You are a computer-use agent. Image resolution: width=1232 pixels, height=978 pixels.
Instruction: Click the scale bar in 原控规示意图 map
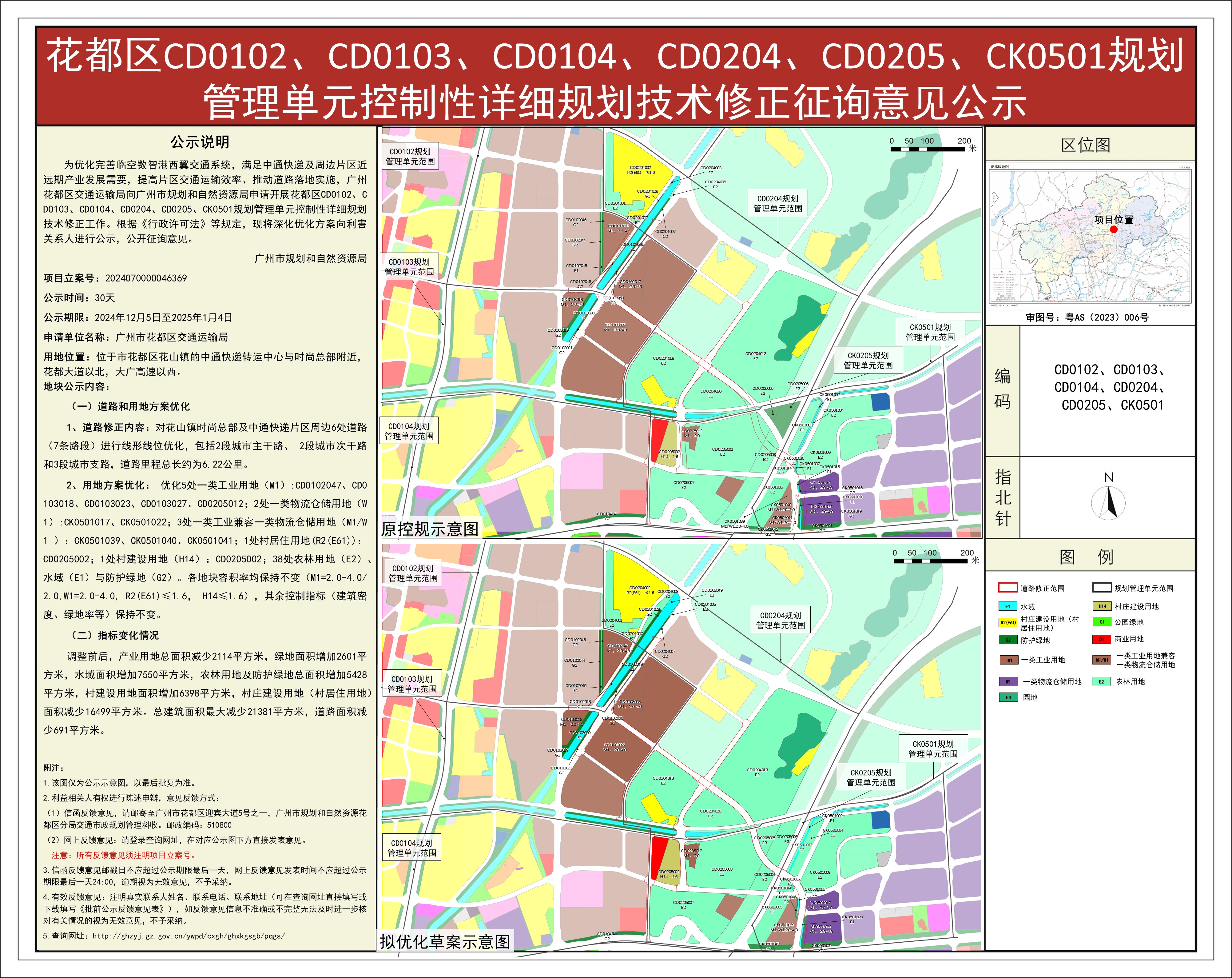933,145
